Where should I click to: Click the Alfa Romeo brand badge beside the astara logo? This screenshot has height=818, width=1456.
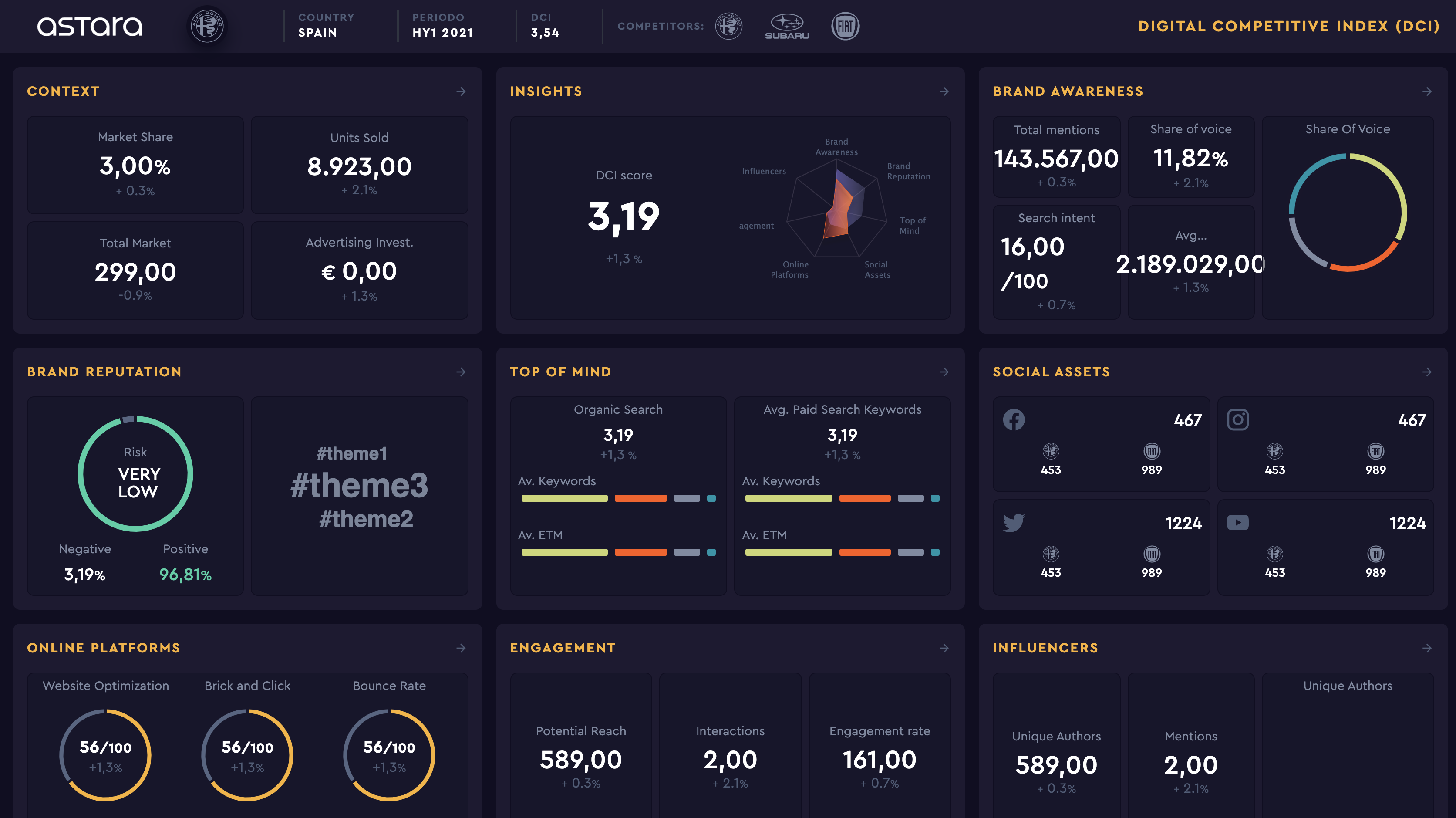coord(207,26)
